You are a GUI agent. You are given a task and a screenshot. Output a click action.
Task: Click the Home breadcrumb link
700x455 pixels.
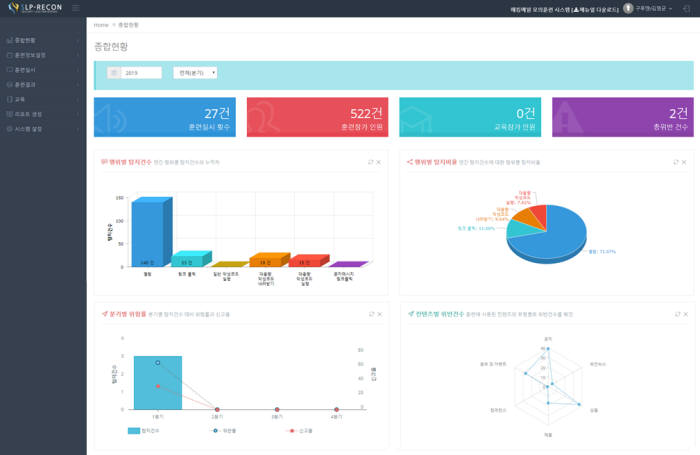point(101,25)
